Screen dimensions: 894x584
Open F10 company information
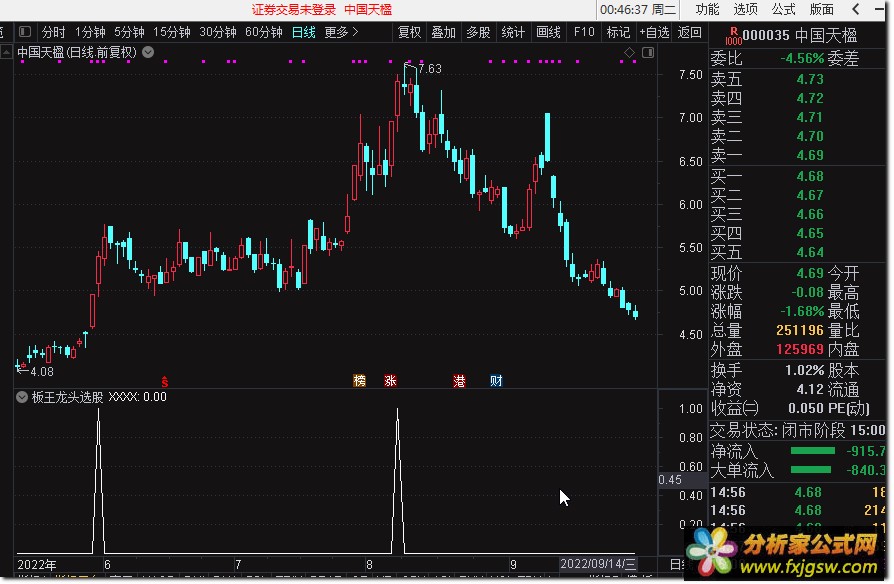(584, 33)
